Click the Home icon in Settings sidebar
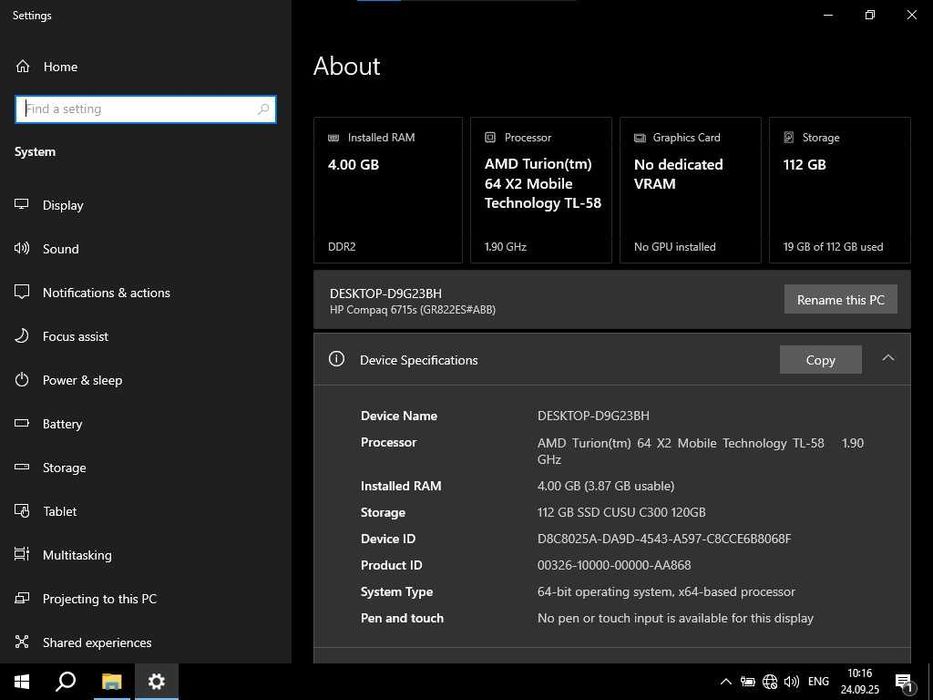 [23, 66]
